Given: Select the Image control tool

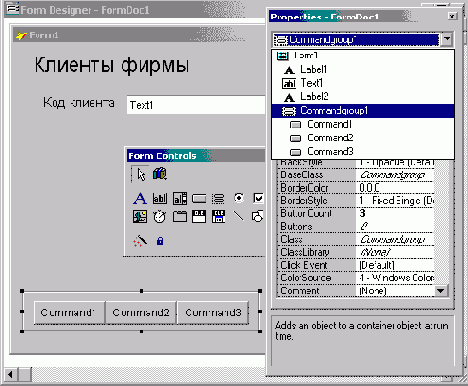Looking at the screenshot, I should (x=140, y=217).
